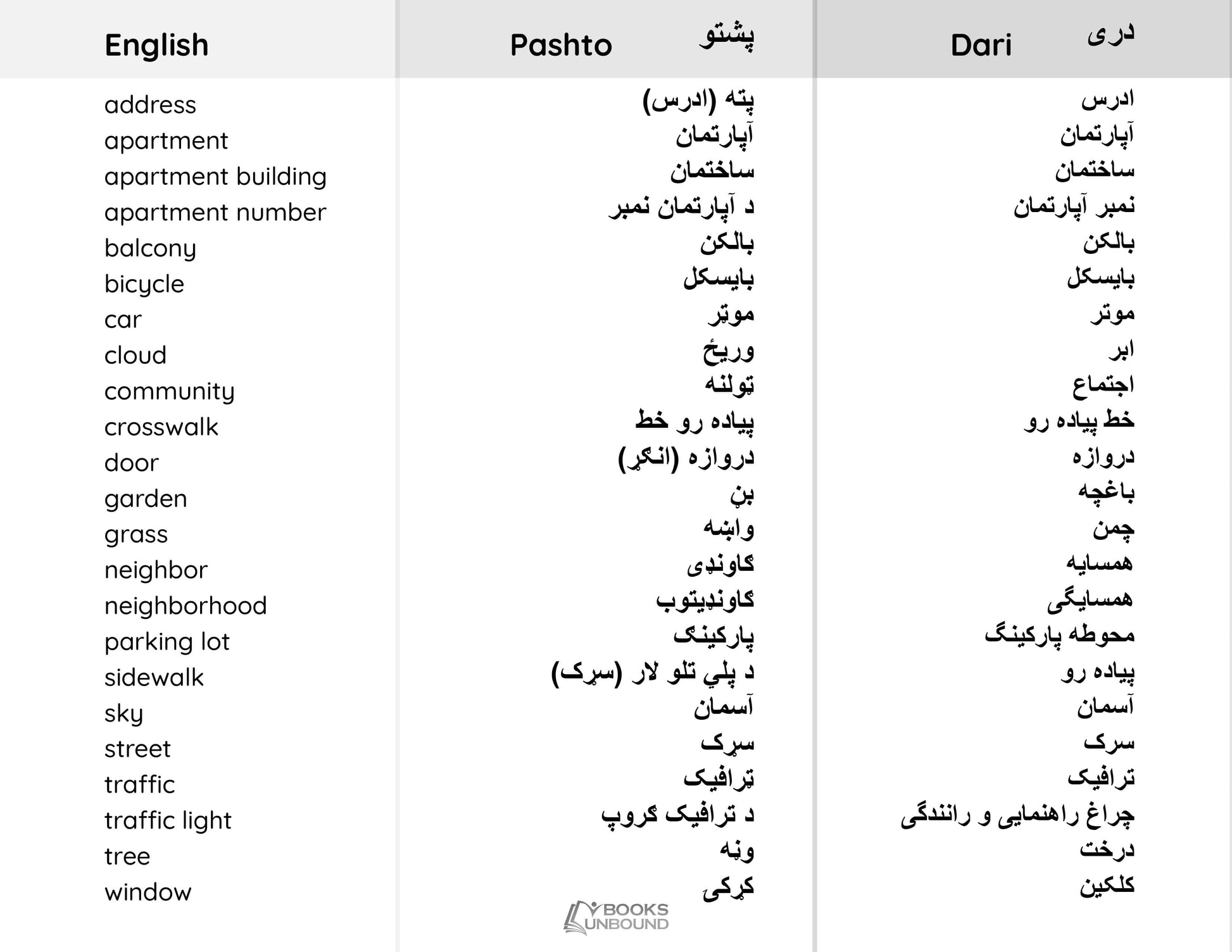The image size is (1232, 952).
Task: Click the phrase "parking lot"
Action: [167, 642]
